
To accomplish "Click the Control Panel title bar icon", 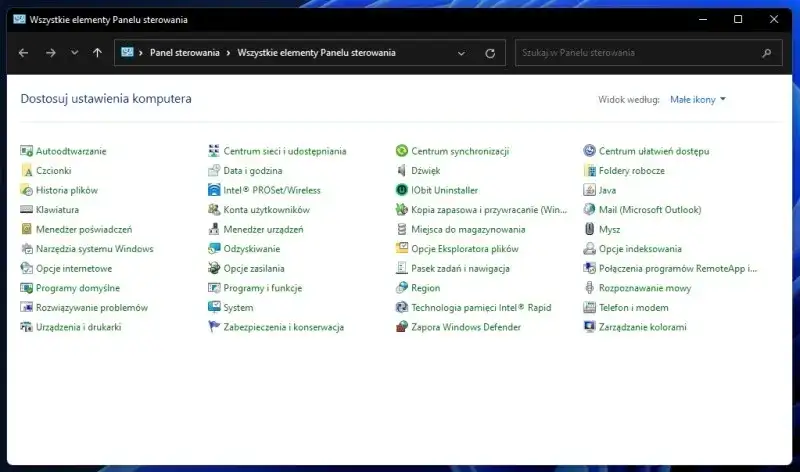I will [x=19, y=19].
